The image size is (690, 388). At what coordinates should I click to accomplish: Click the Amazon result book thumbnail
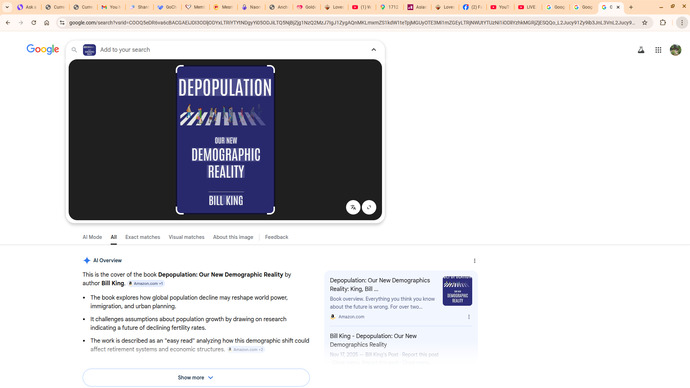pyautogui.click(x=457, y=291)
